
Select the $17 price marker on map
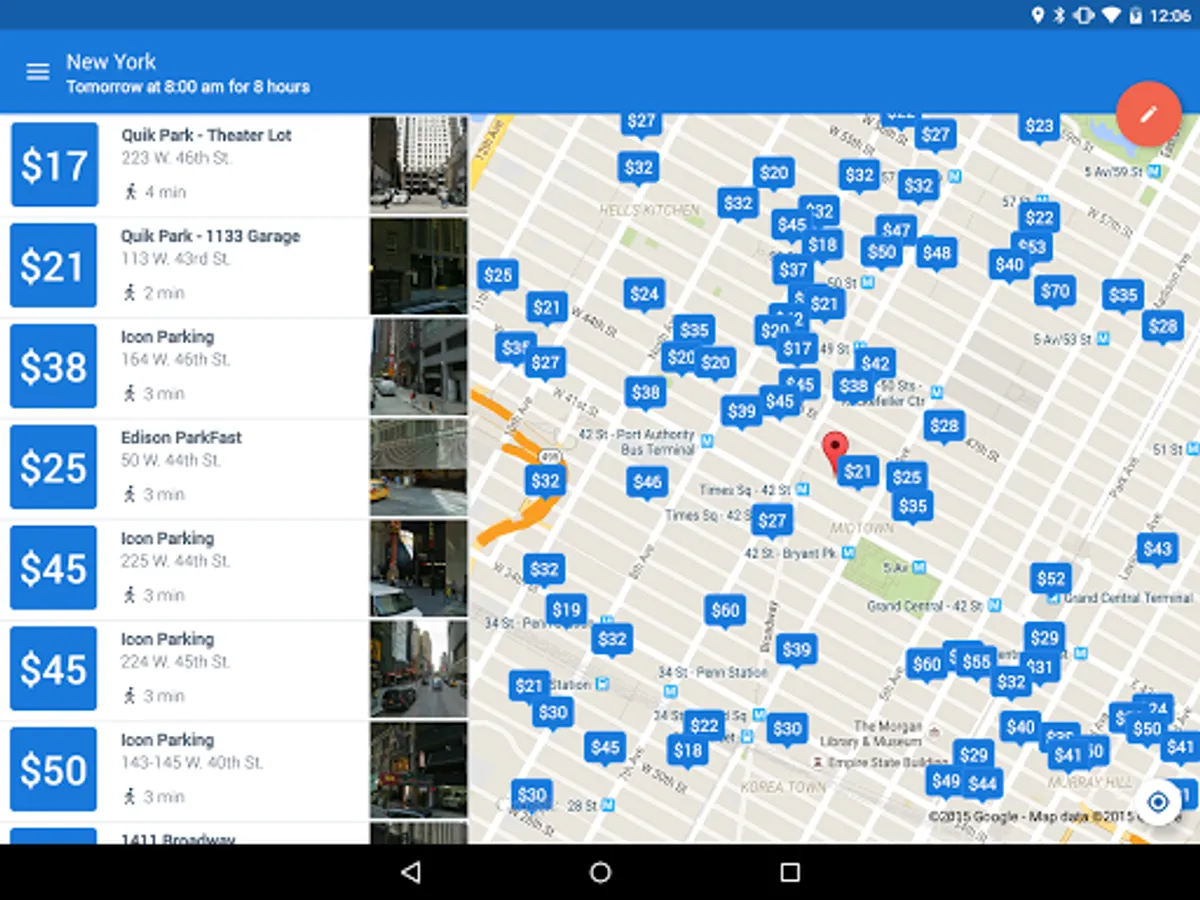point(797,350)
